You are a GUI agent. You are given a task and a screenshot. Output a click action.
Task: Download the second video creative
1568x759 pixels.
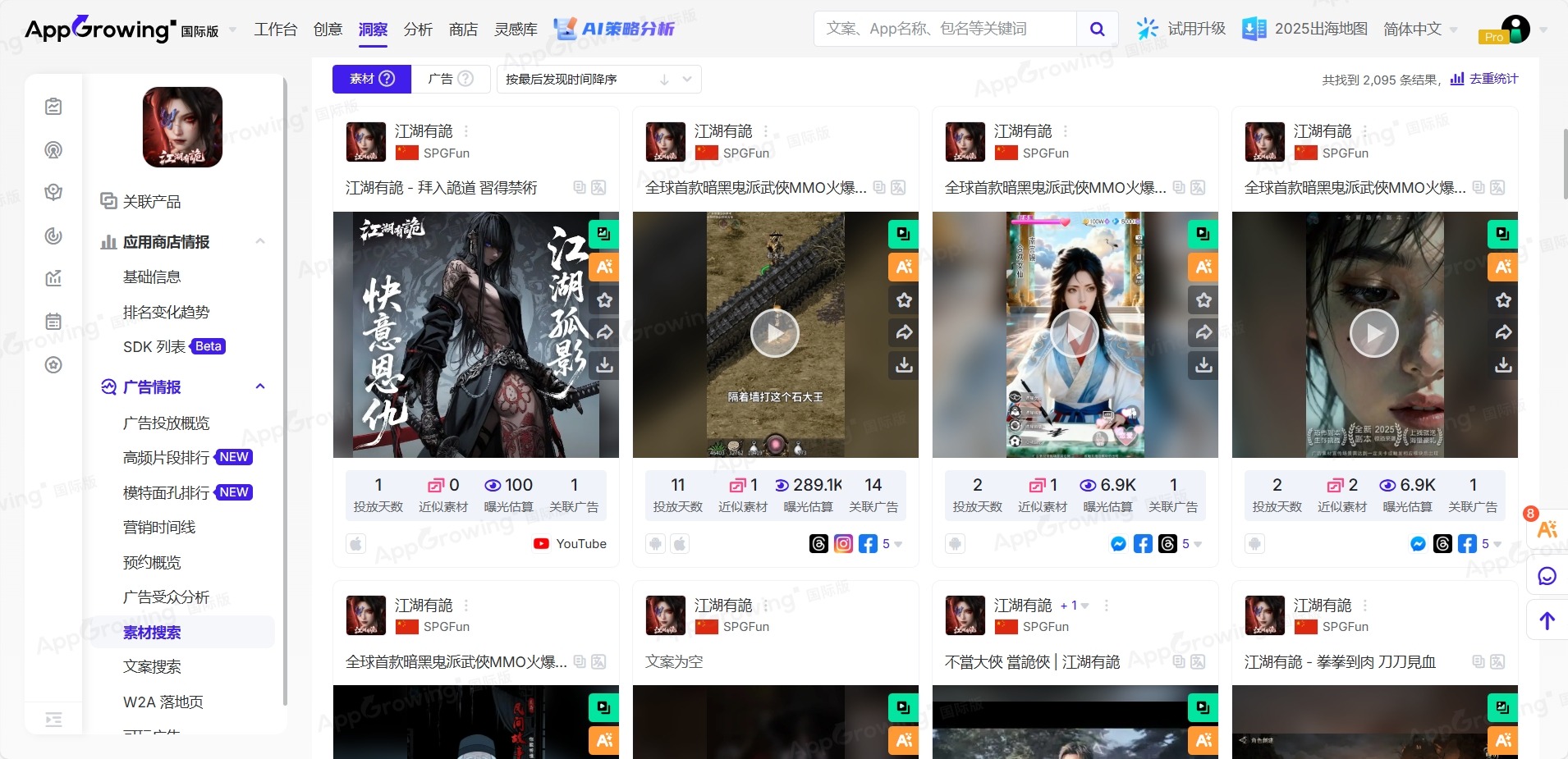[904, 364]
